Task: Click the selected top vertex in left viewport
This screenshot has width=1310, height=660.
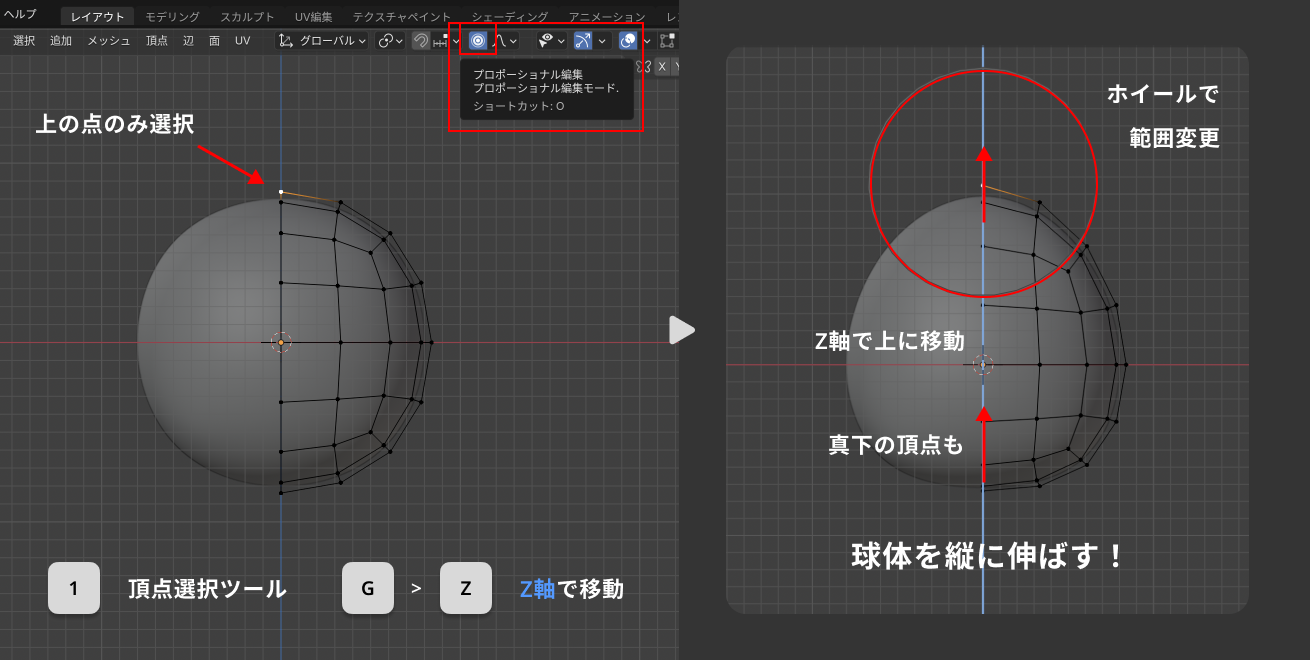Action: (281, 191)
